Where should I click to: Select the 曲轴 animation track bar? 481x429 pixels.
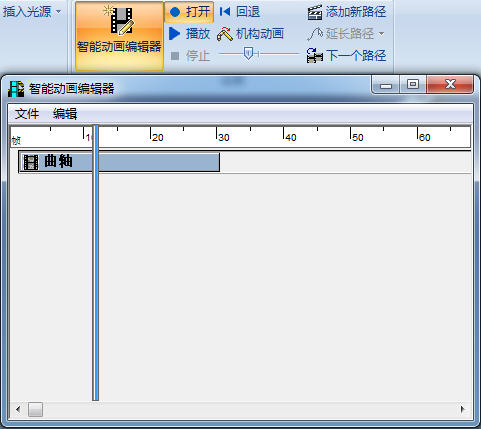point(119,162)
